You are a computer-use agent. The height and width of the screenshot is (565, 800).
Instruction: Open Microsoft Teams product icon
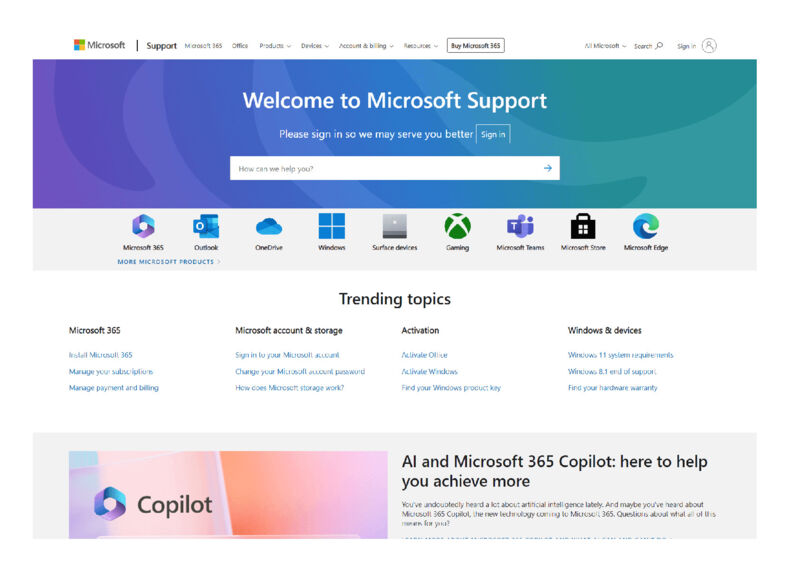point(520,226)
